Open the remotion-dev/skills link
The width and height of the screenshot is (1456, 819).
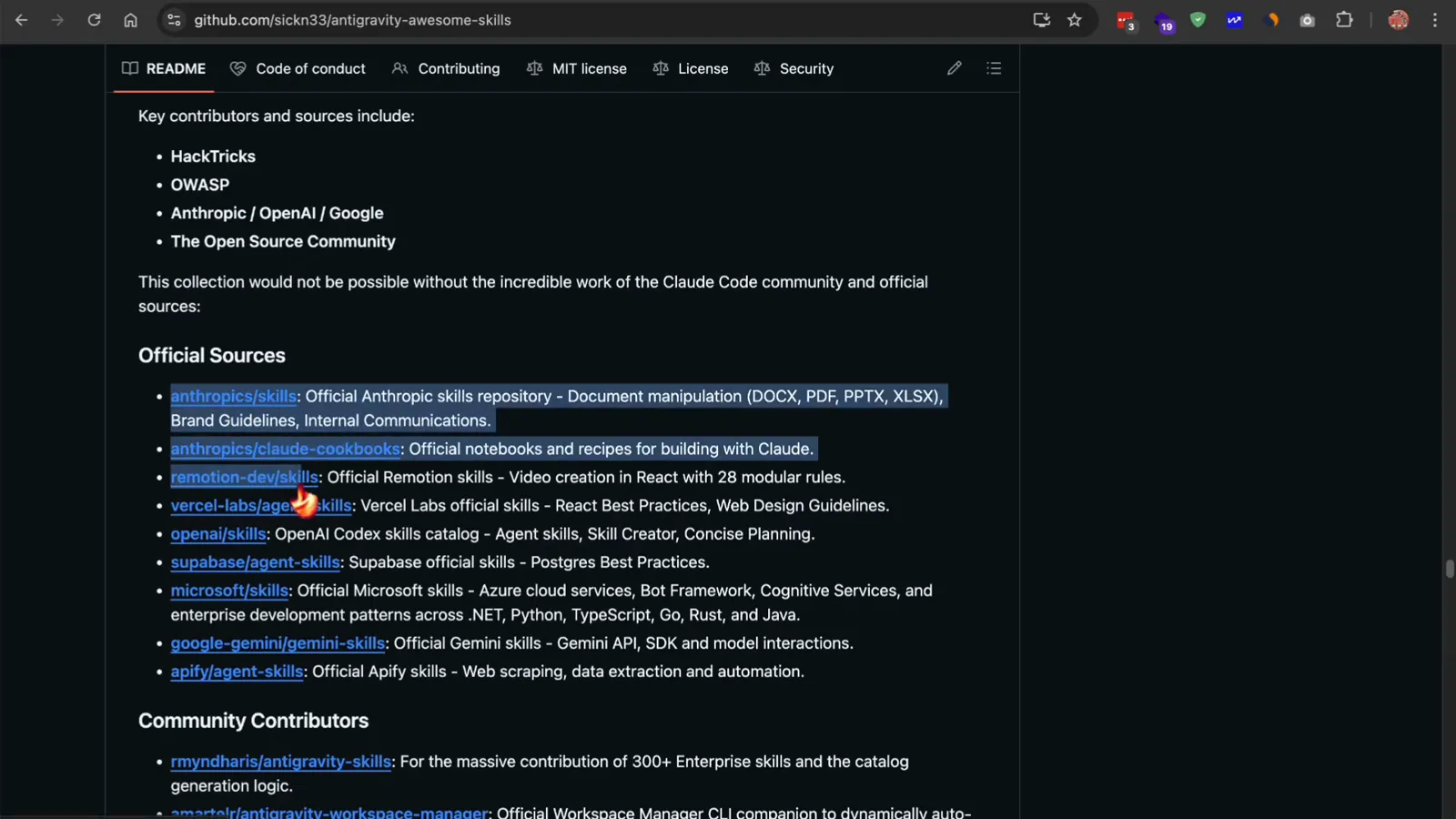(244, 477)
